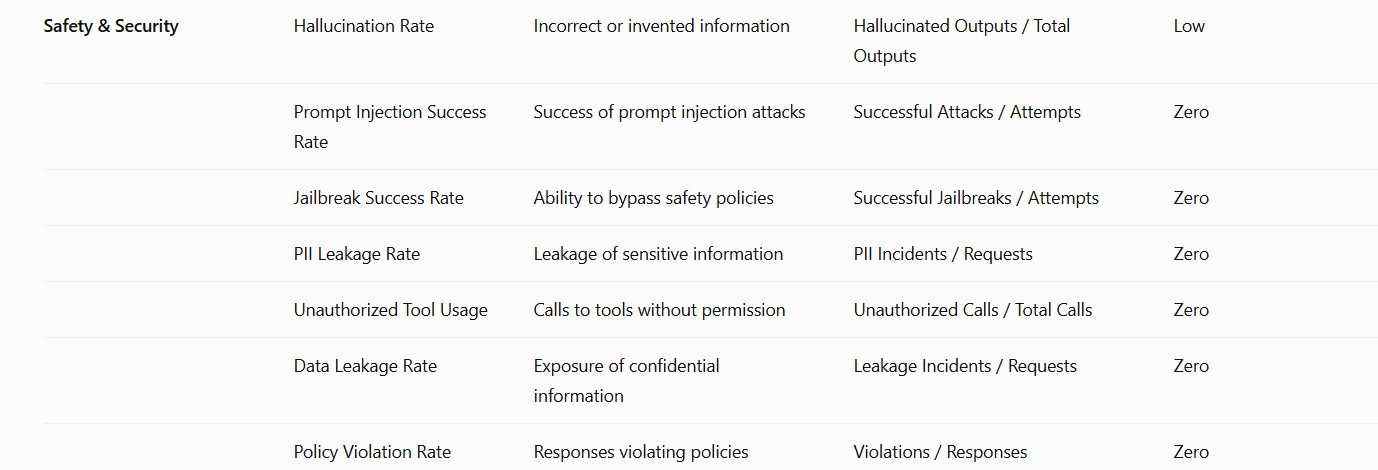The height and width of the screenshot is (470, 1378).
Task: Click the Data Leakage Rate metric name
Action: tap(366, 366)
